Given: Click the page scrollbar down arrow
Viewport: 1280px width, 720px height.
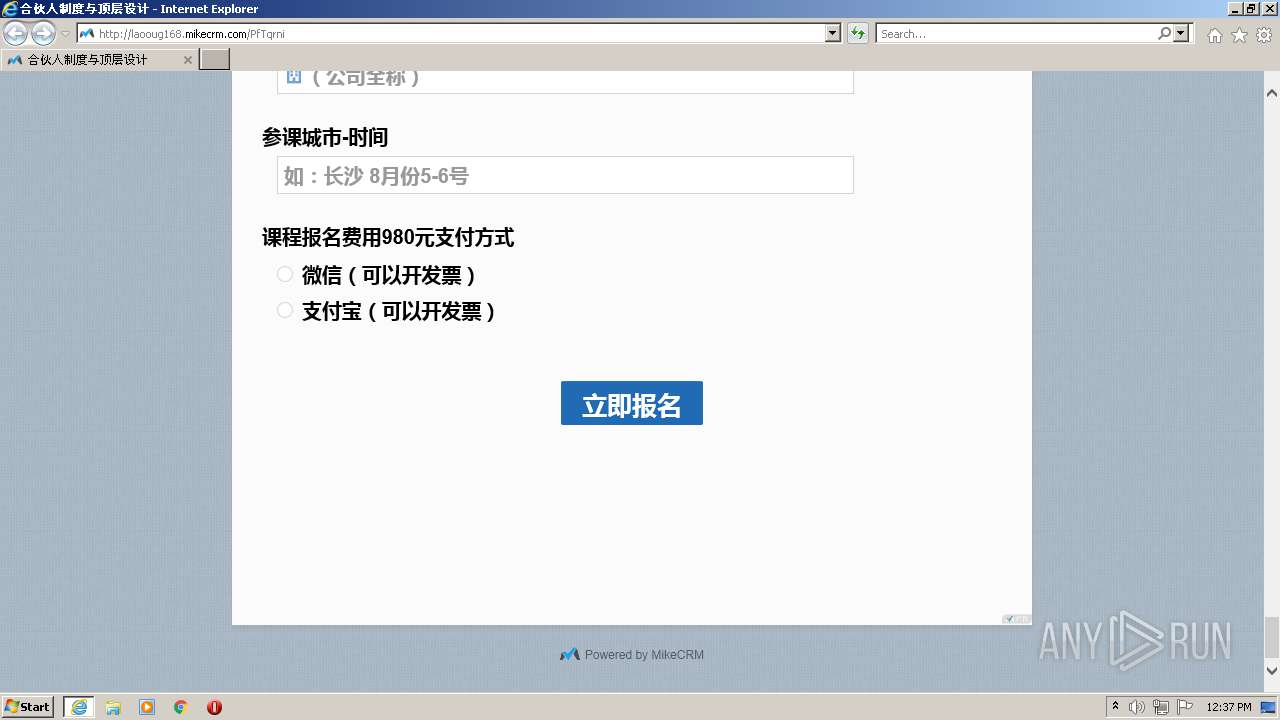Looking at the screenshot, I should pos(1272,671).
